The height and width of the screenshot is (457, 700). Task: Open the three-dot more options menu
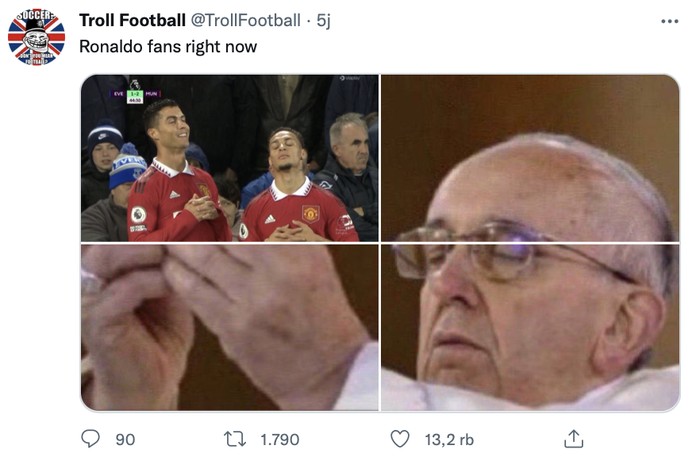[670, 21]
